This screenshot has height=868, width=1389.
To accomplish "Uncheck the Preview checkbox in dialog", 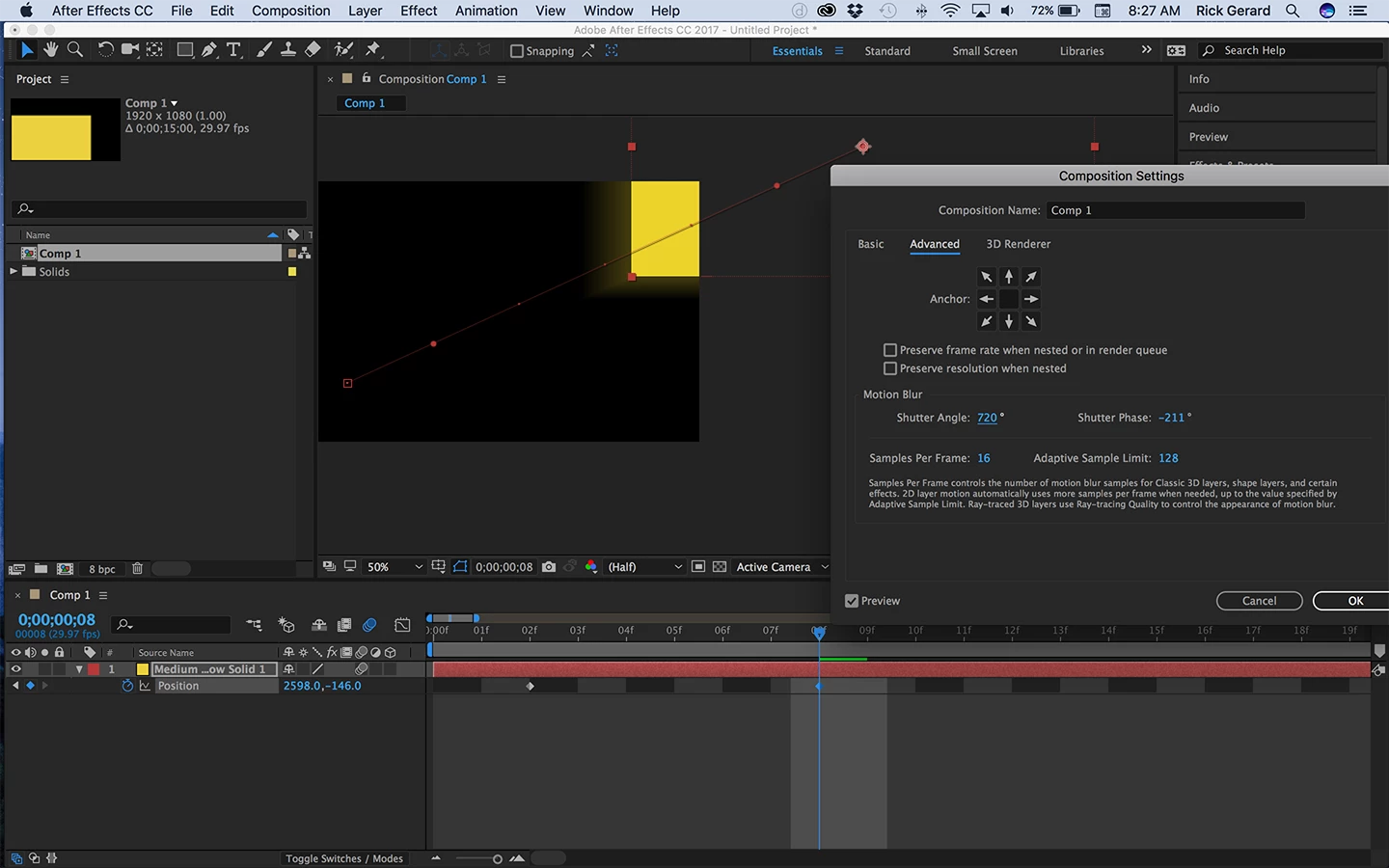I will (x=852, y=601).
